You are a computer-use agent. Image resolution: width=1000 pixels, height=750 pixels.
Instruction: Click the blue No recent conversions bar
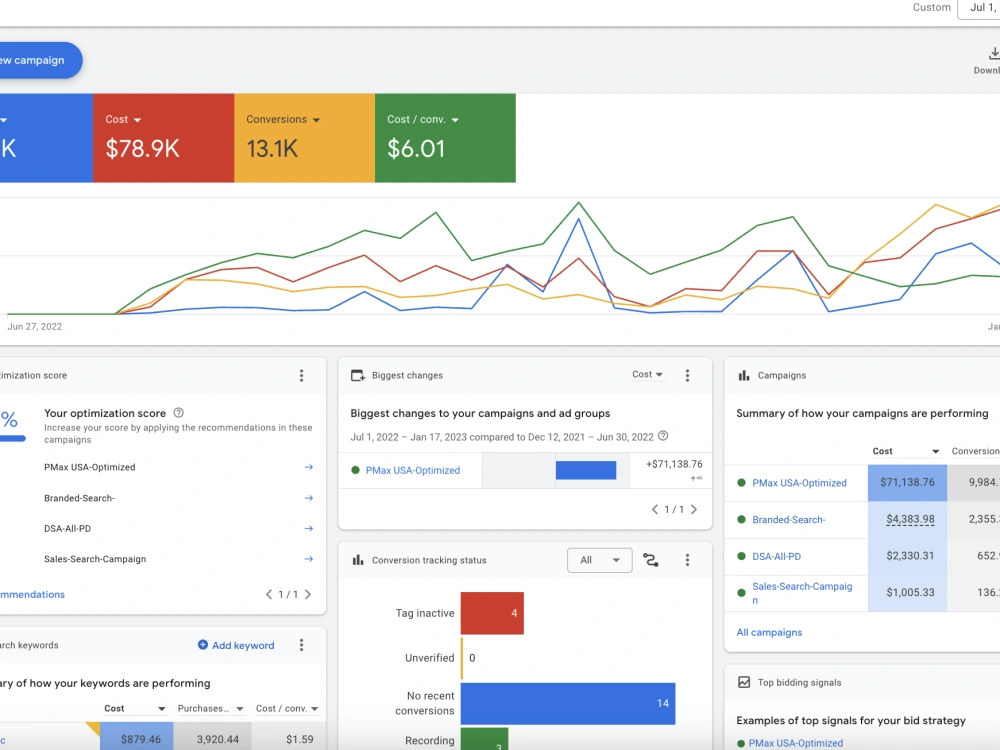(568, 703)
